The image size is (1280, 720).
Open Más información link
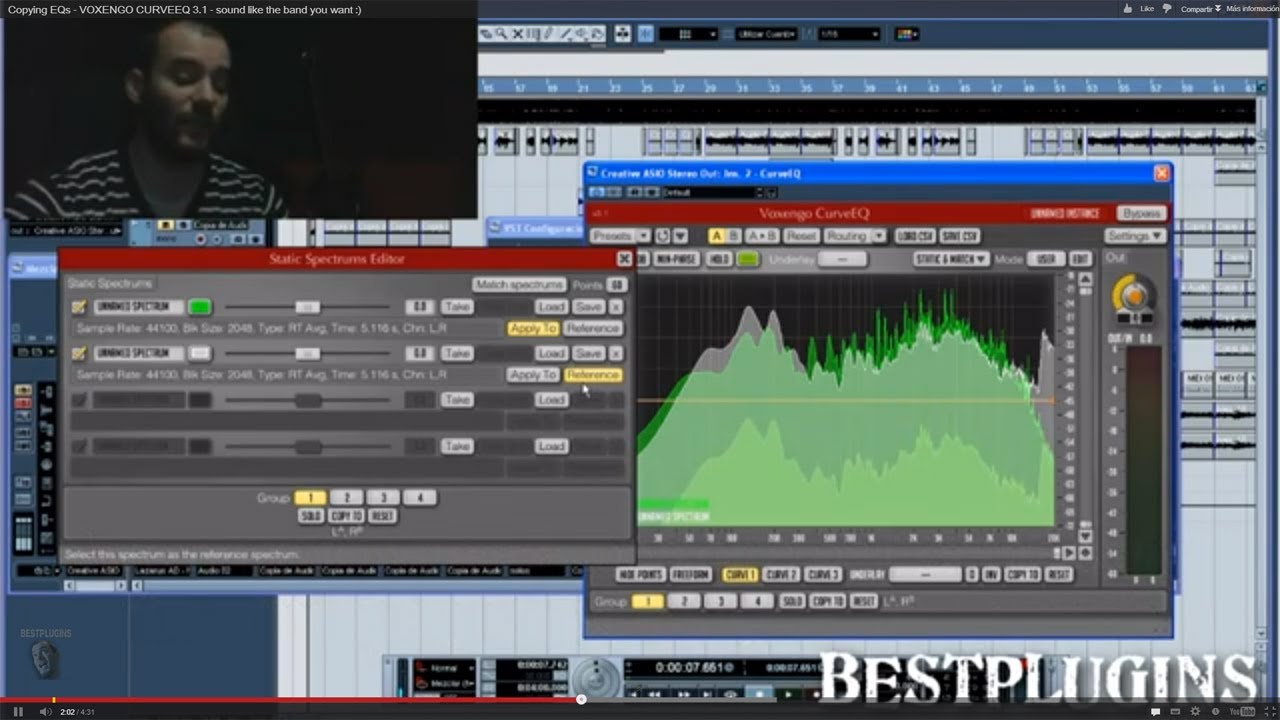(x=1252, y=8)
